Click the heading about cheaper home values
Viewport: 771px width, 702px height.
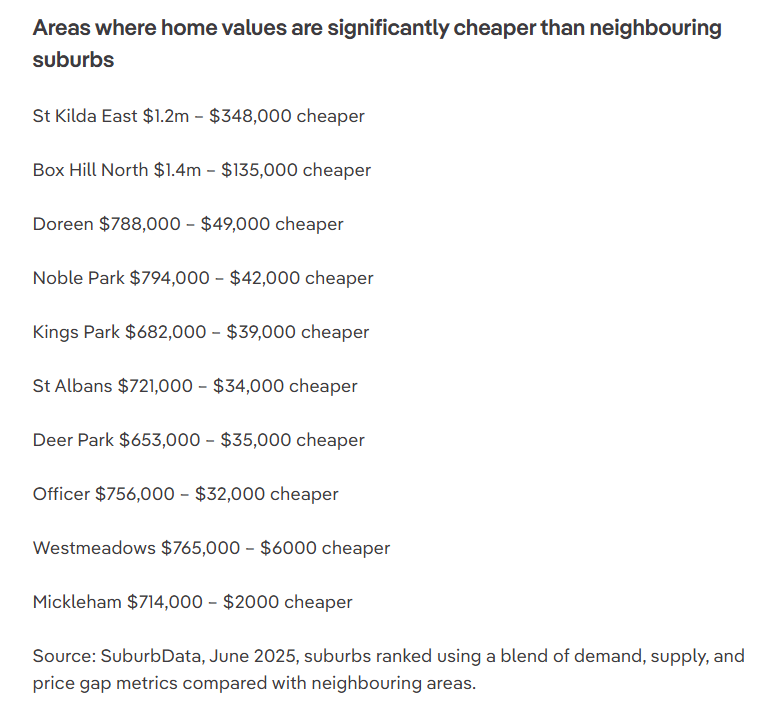pyautogui.click(x=377, y=43)
